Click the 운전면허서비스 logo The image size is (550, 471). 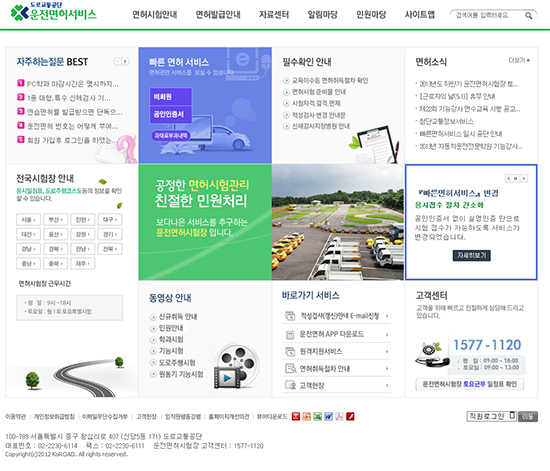pos(53,12)
